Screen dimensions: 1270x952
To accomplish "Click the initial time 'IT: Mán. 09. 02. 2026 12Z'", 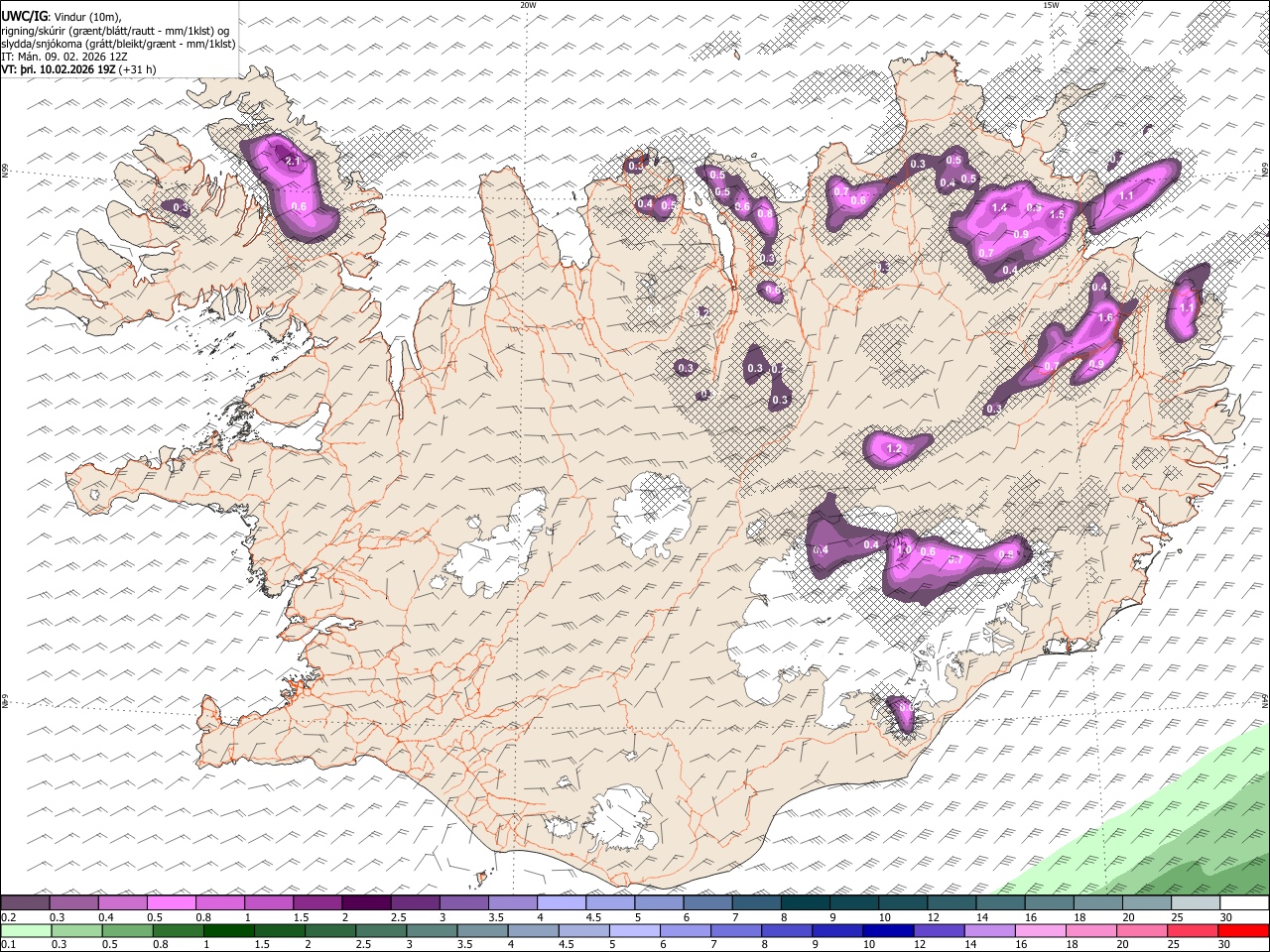I will tap(63, 57).
